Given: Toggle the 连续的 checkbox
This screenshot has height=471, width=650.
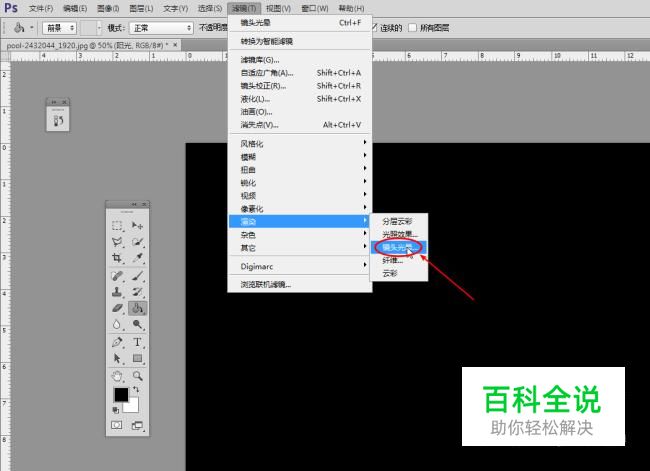Looking at the screenshot, I should [374, 28].
